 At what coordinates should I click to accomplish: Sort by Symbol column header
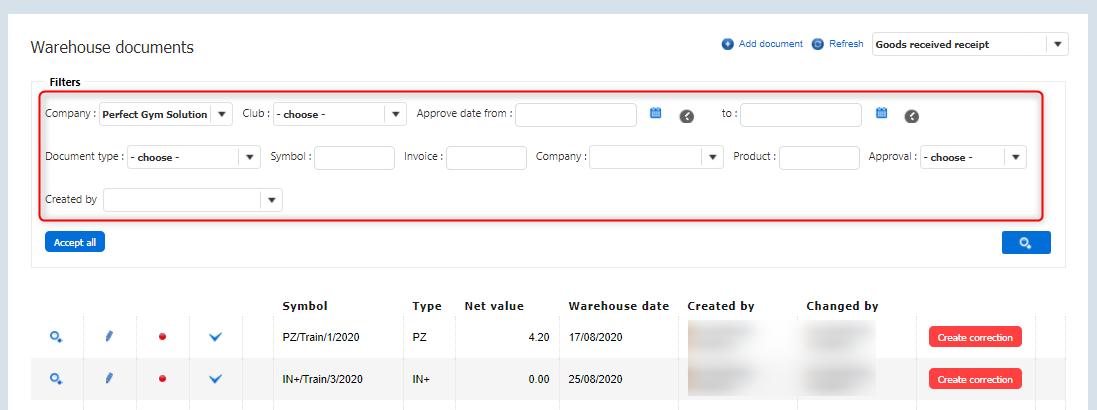(305, 306)
